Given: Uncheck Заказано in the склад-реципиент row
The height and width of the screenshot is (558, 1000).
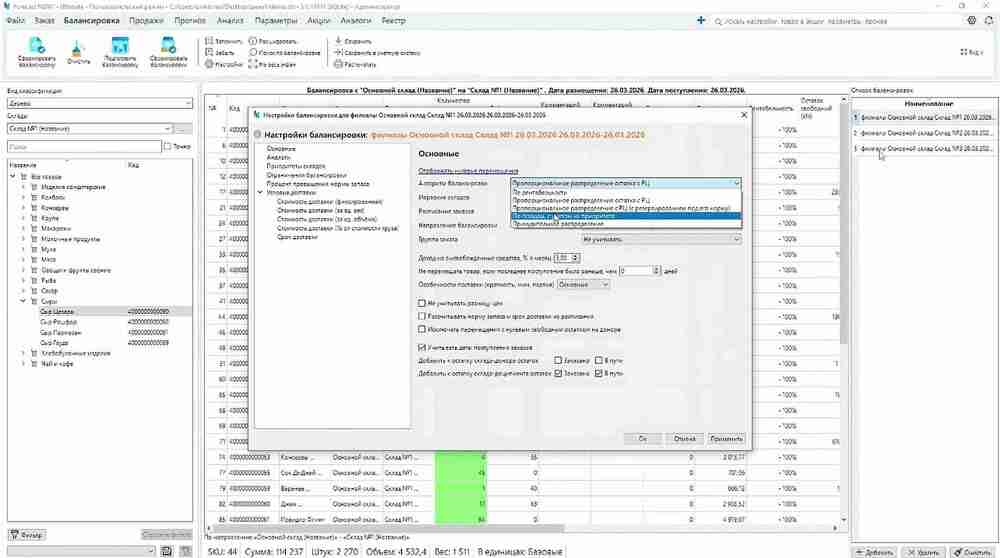Looking at the screenshot, I should tap(558, 373).
